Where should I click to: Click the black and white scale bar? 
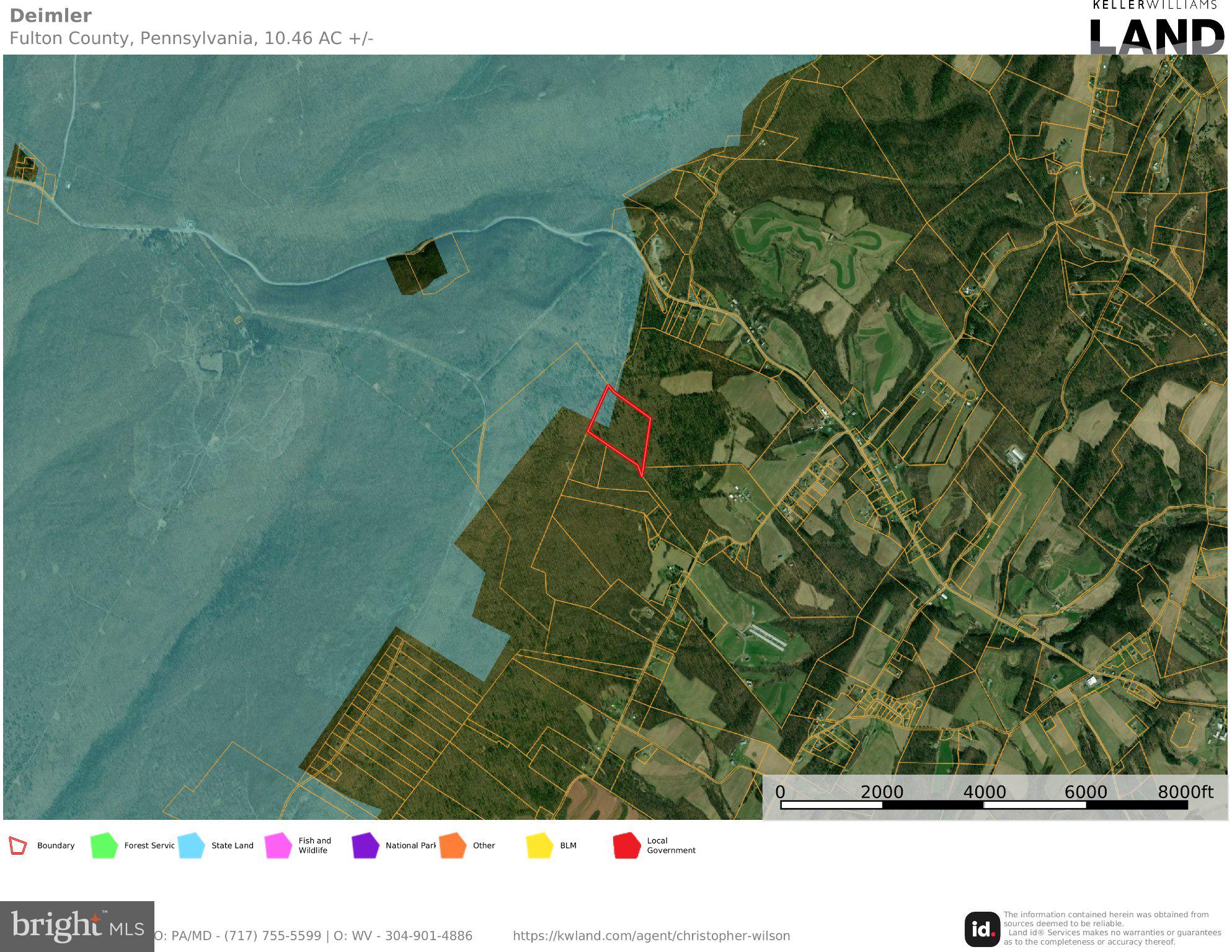click(984, 805)
